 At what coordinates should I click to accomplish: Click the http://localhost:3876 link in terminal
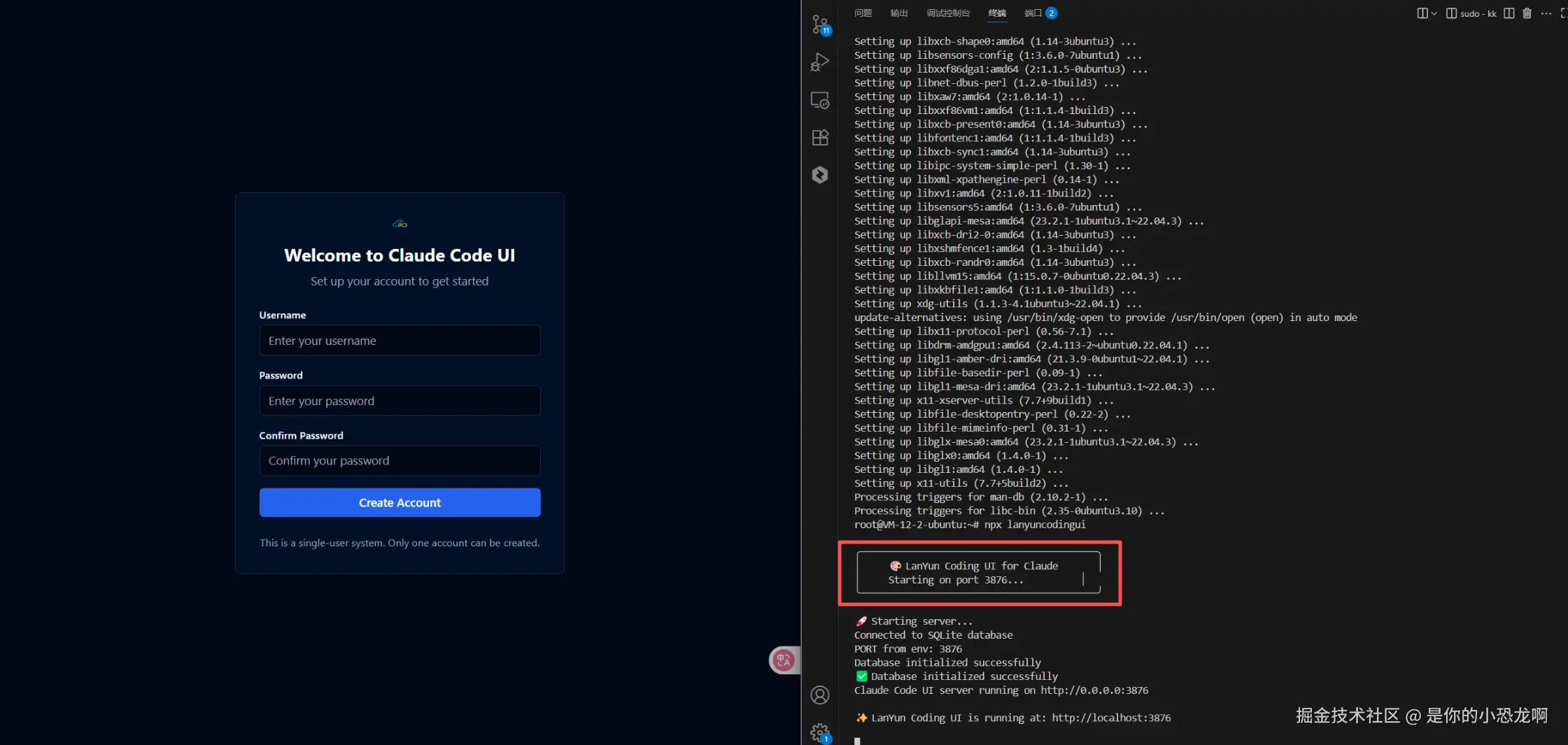click(x=1111, y=718)
